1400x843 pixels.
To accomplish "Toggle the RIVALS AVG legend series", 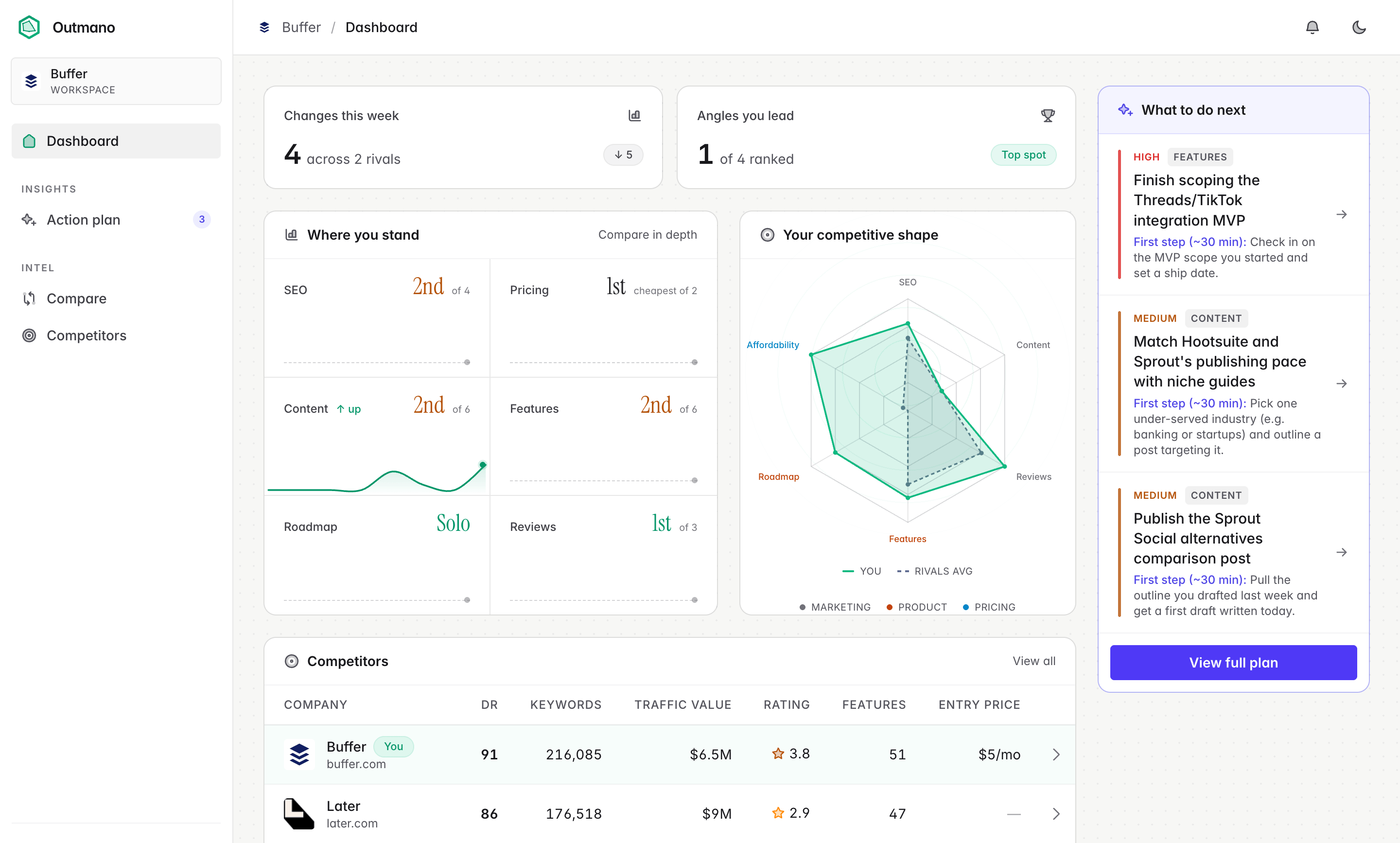I will tap(934, 571).
